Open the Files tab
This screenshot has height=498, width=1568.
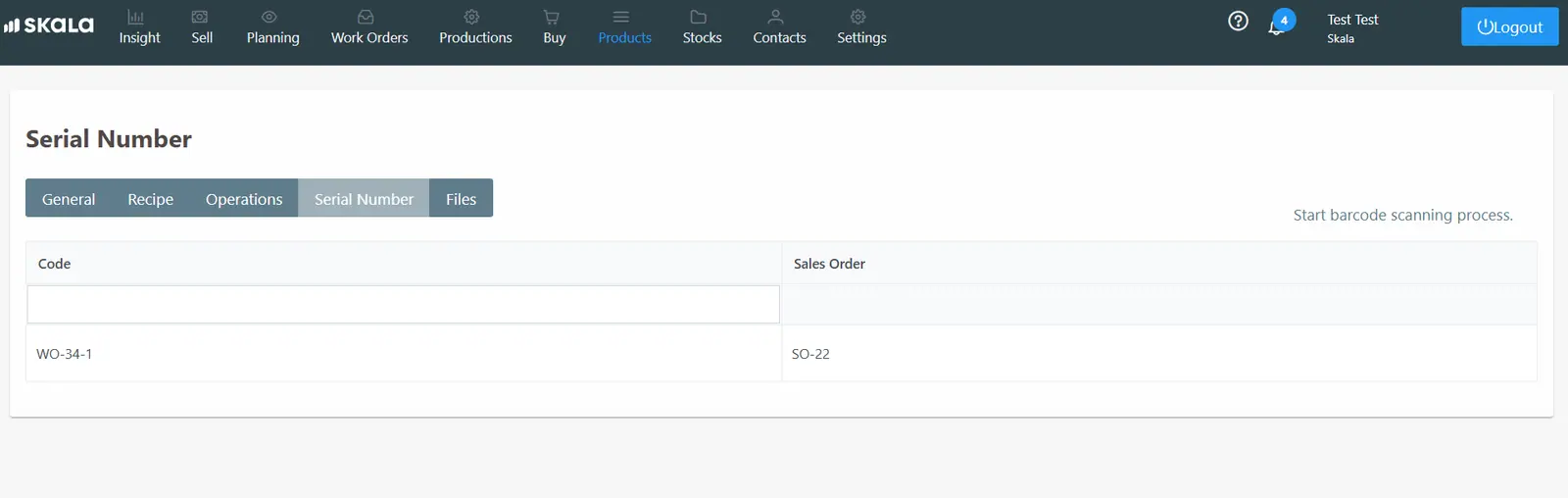(x=461, y=198)
